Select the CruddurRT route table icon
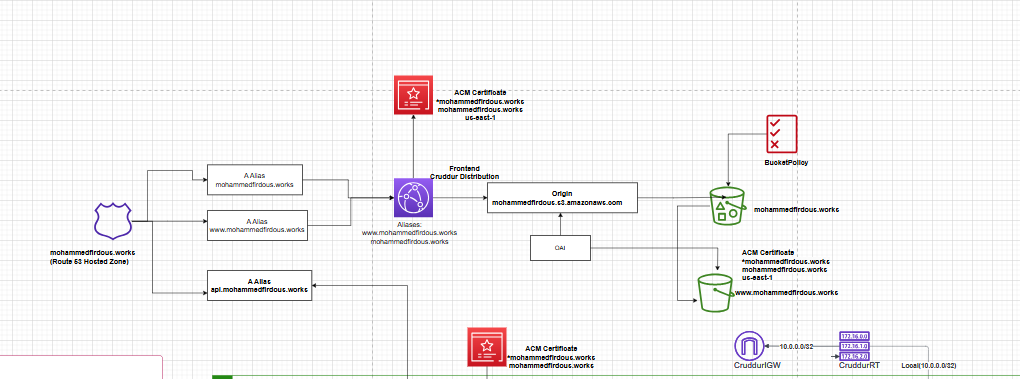This screenshot has width=1020, height=379. [x=855, y=346]
